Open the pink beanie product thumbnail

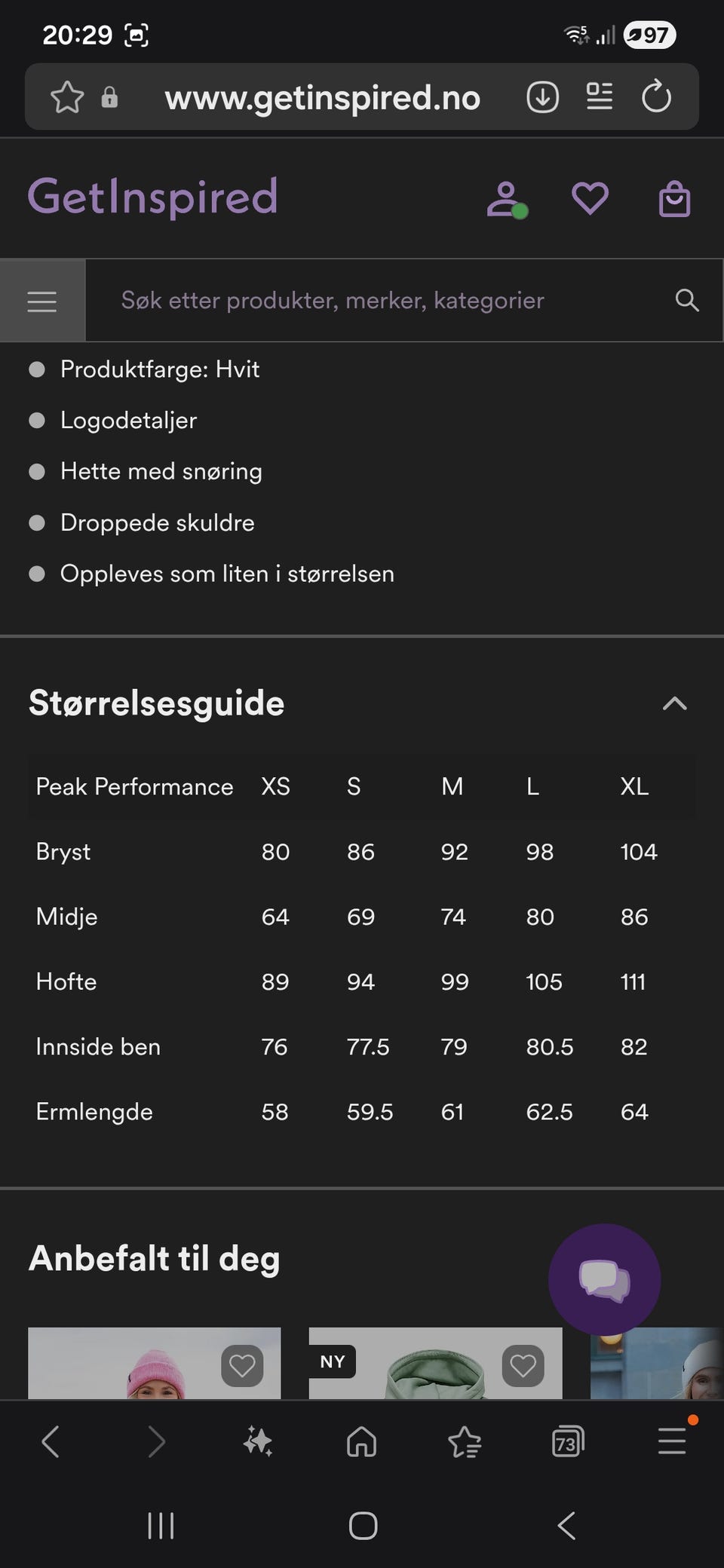[x=155, y=1363]
